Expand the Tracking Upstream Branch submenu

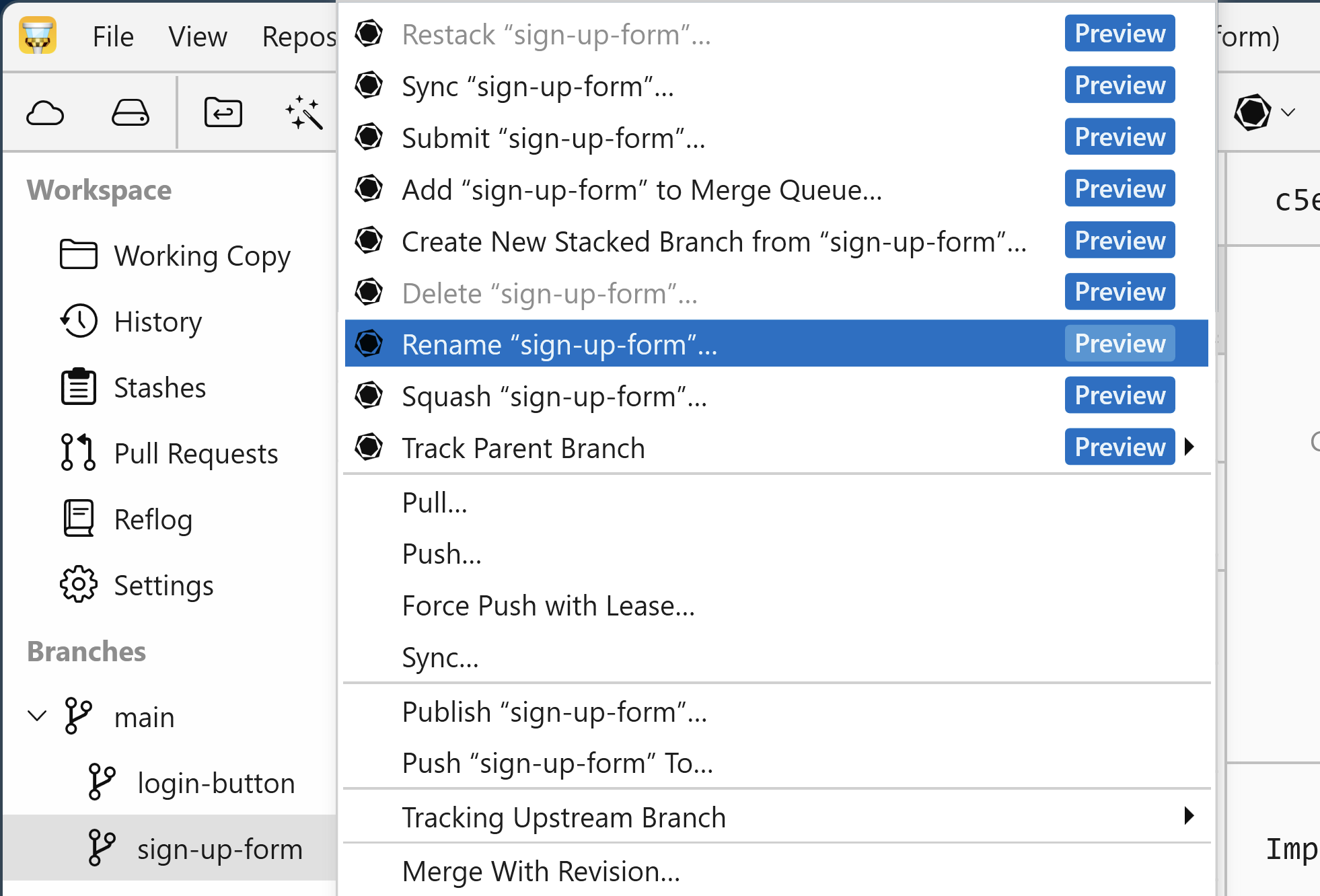[1191, 816]
